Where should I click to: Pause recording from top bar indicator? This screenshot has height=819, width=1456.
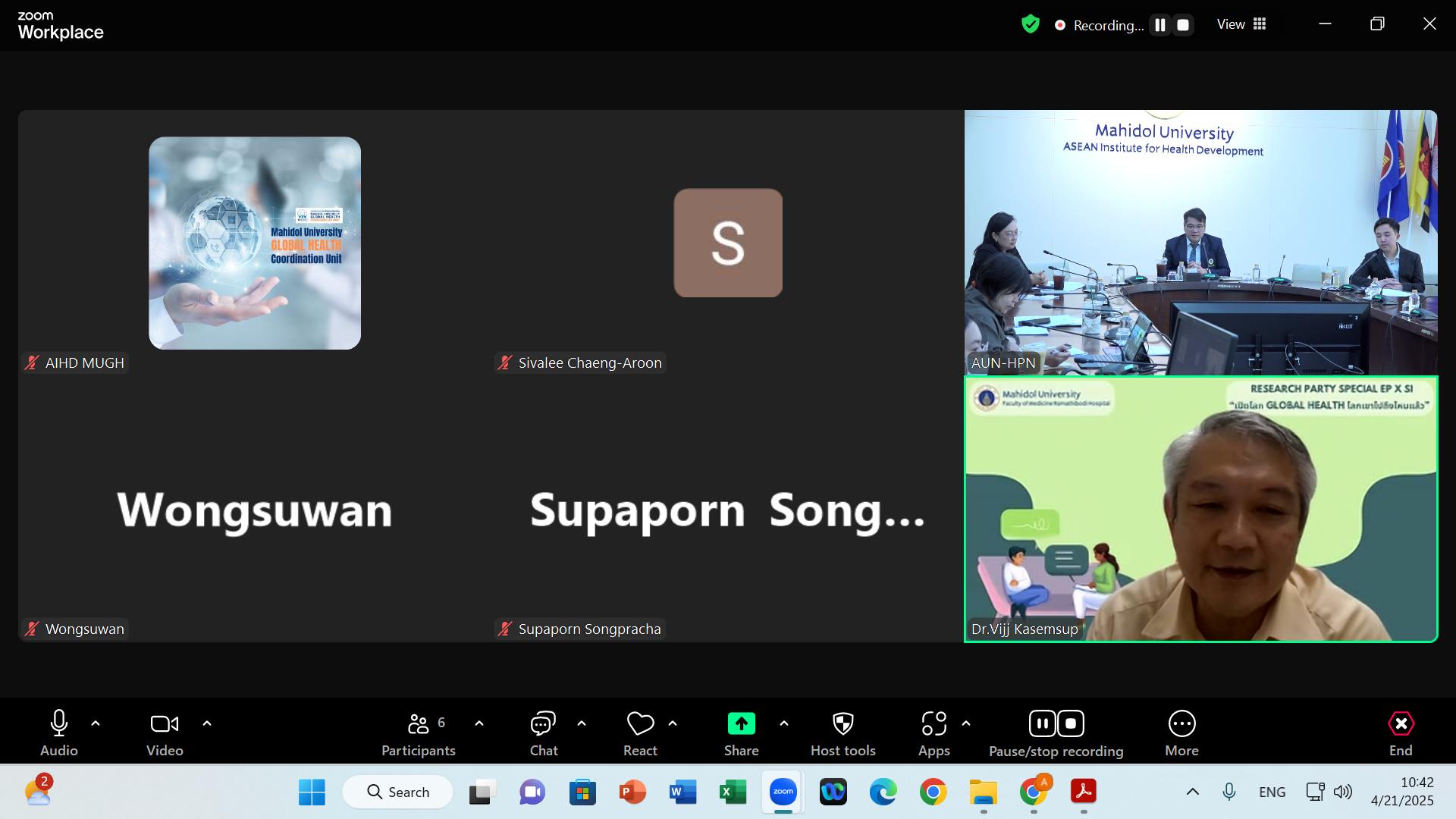(x=1160, y=25)
